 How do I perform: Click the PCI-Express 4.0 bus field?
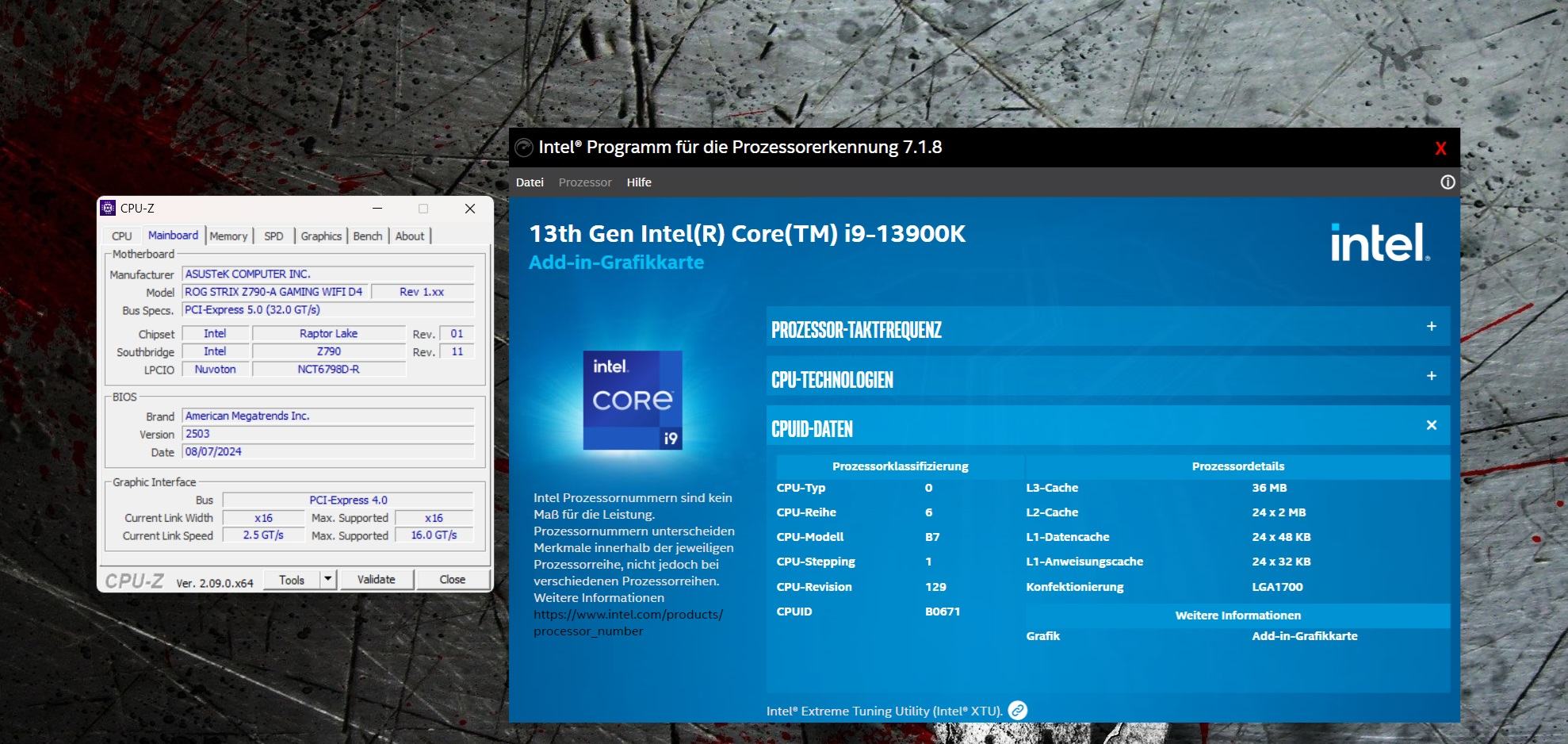point(348,500)
